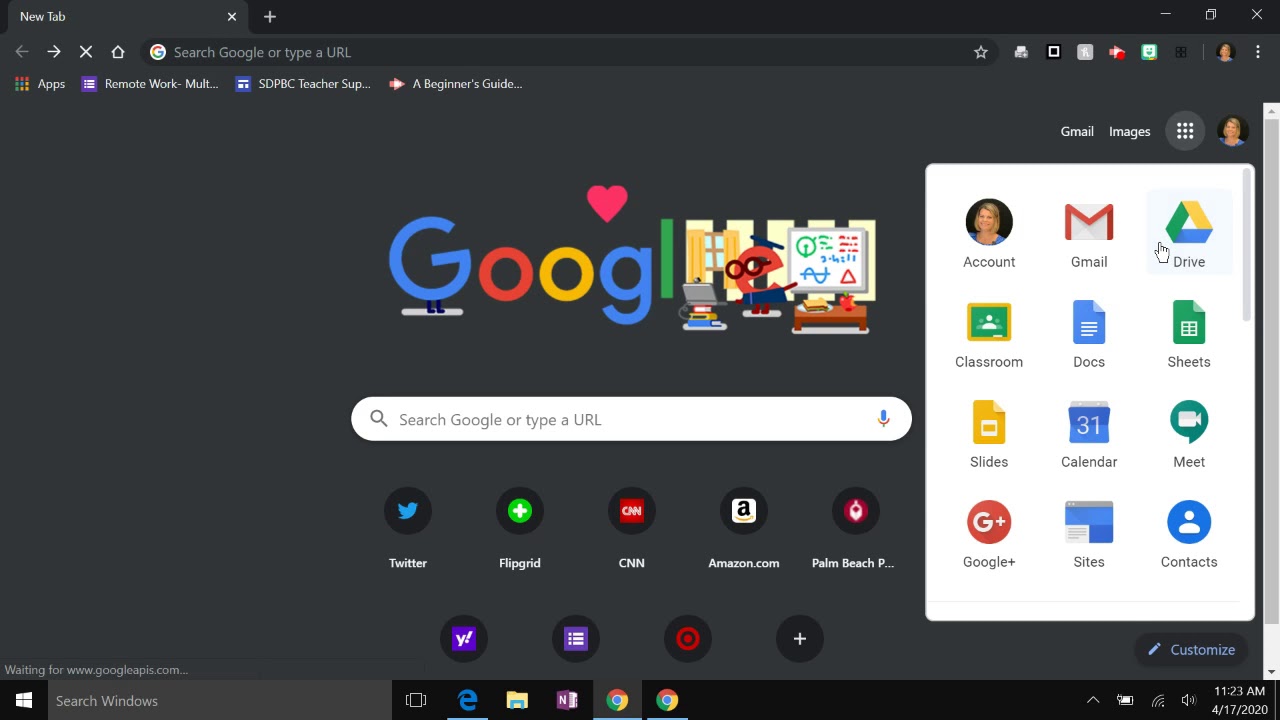The image size is (1280, 720).
Task: Bookmark this tab with star icon
Action: [x=981, y=52]
